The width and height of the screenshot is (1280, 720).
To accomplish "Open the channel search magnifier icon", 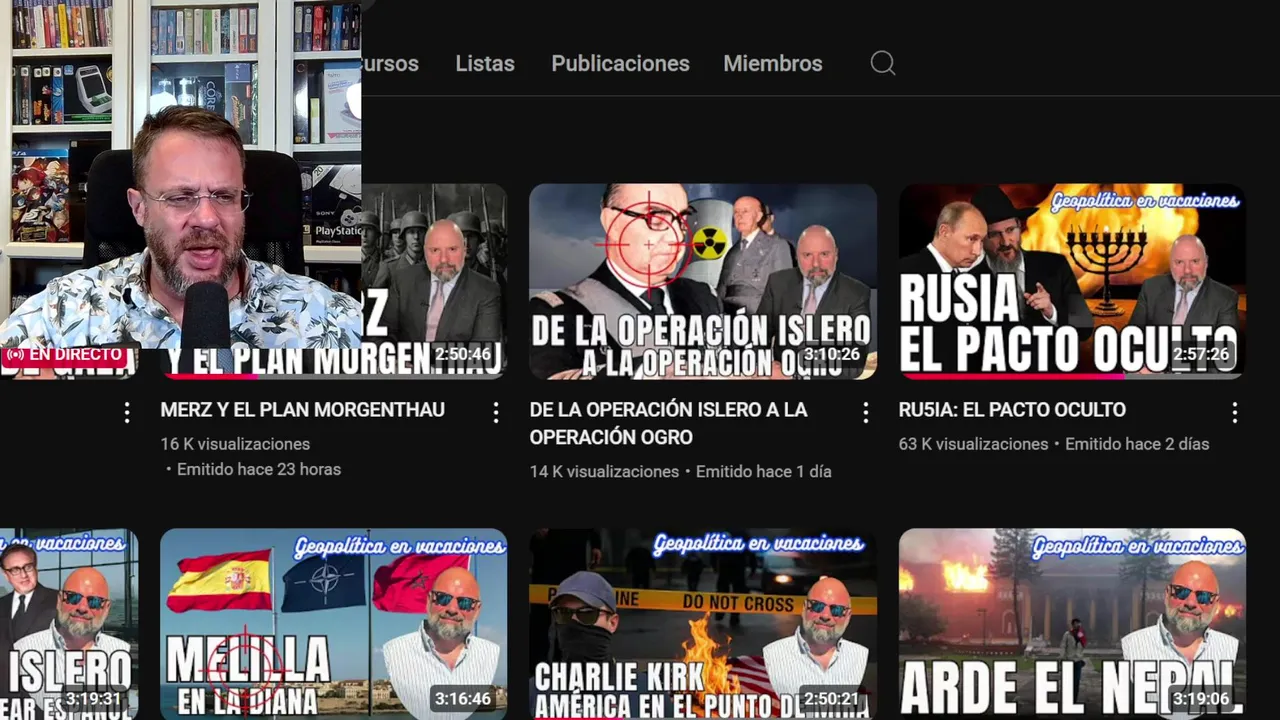I will [x=882, y=63].
